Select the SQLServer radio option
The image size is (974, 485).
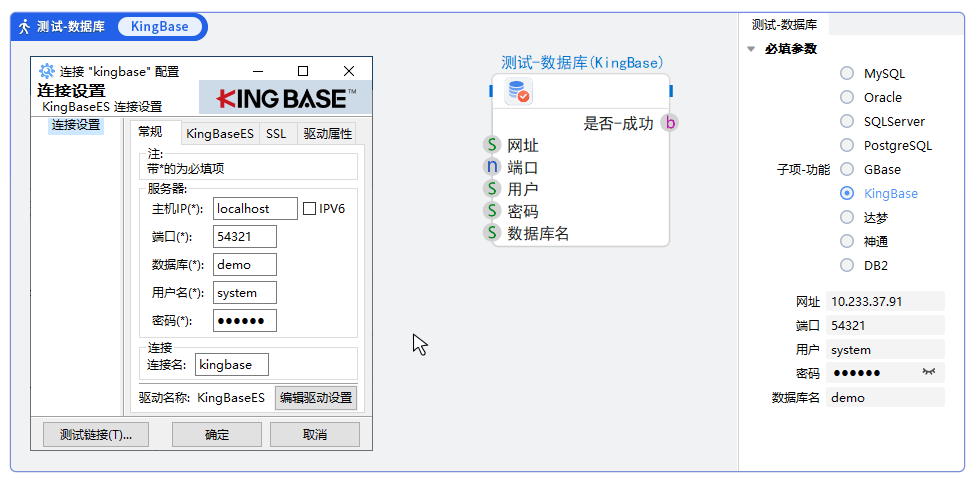(x=847, y=121)
